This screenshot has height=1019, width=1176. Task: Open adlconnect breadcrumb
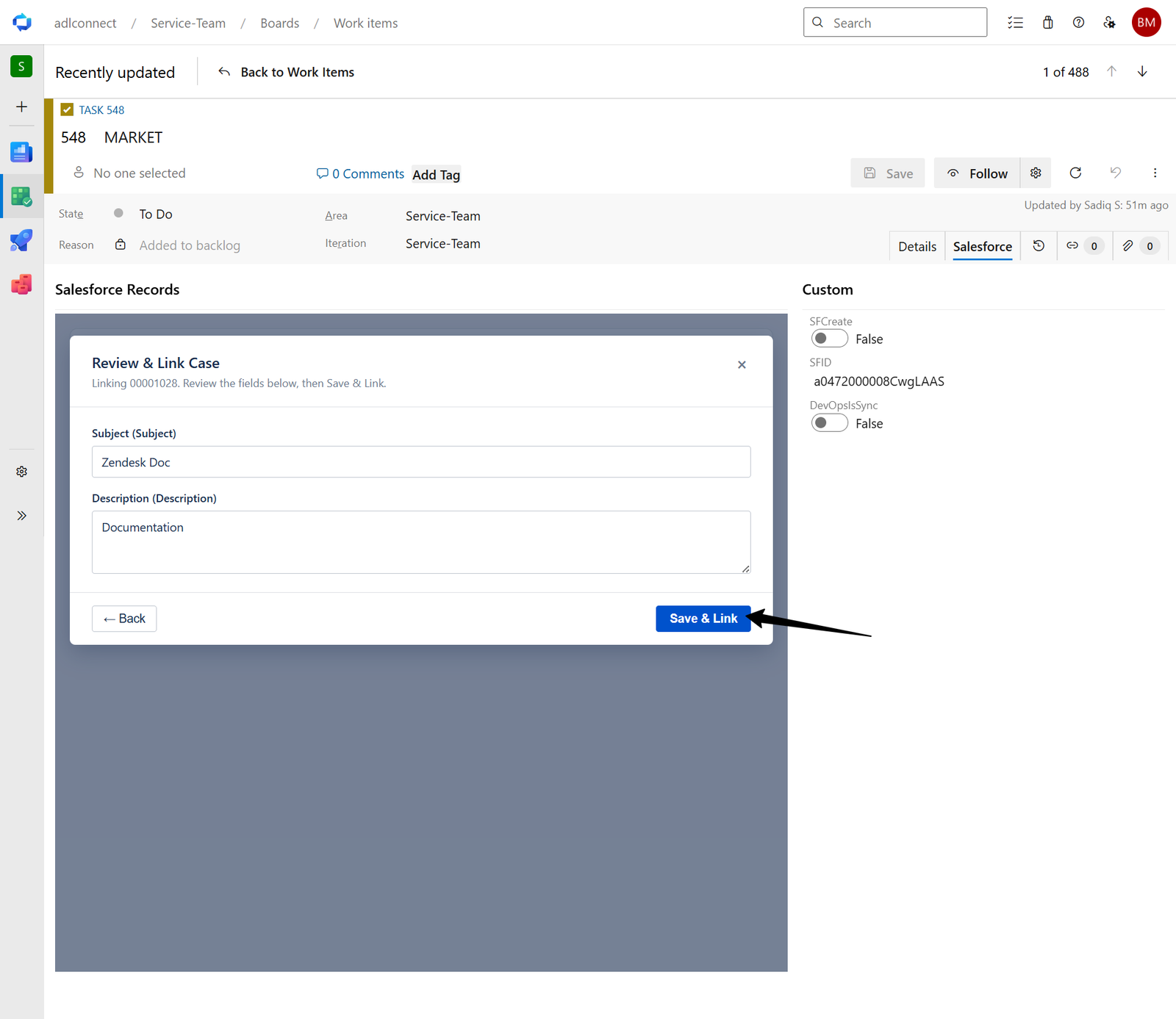point(85,23)
